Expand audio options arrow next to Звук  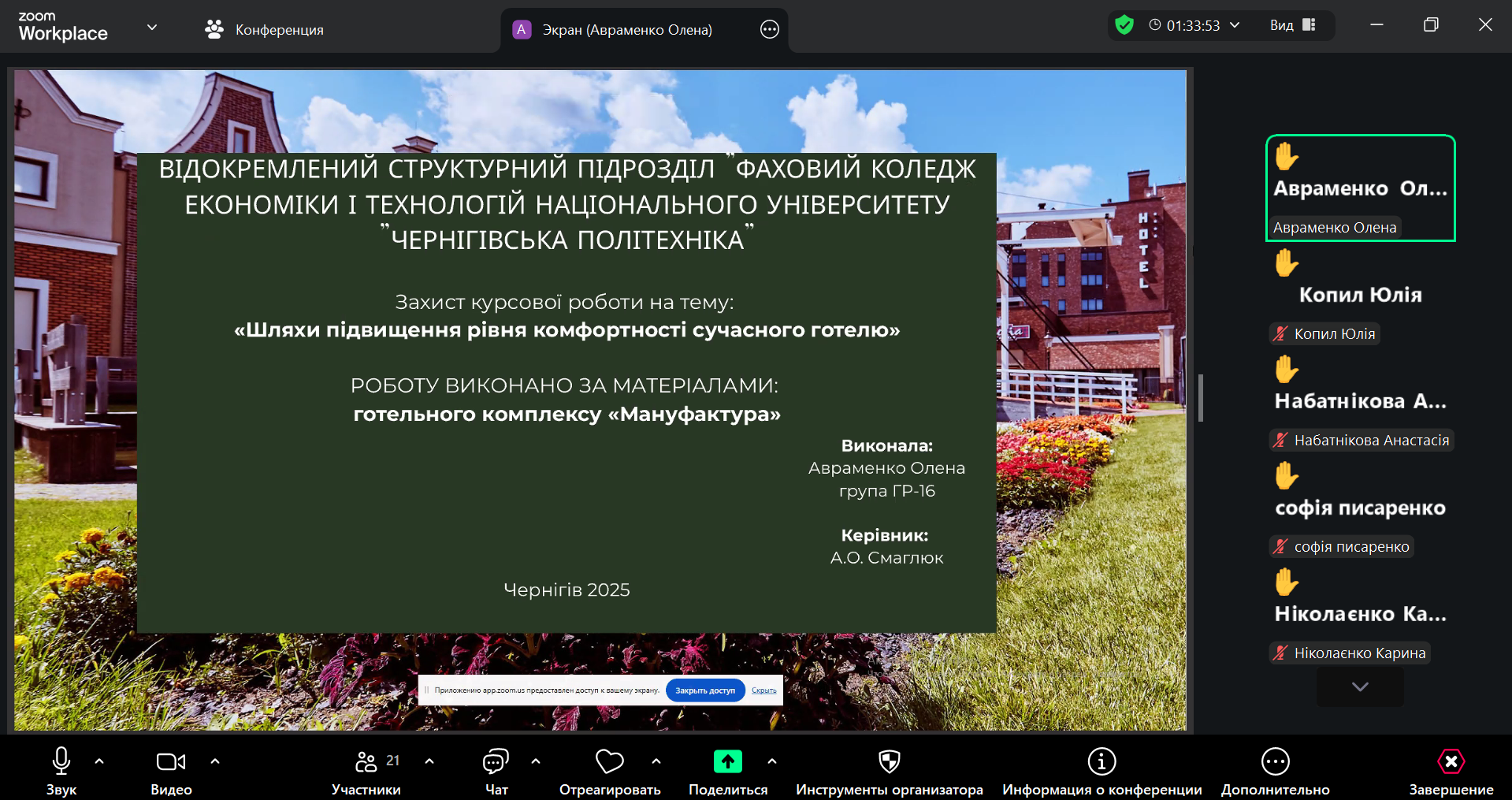coord(99,761)
